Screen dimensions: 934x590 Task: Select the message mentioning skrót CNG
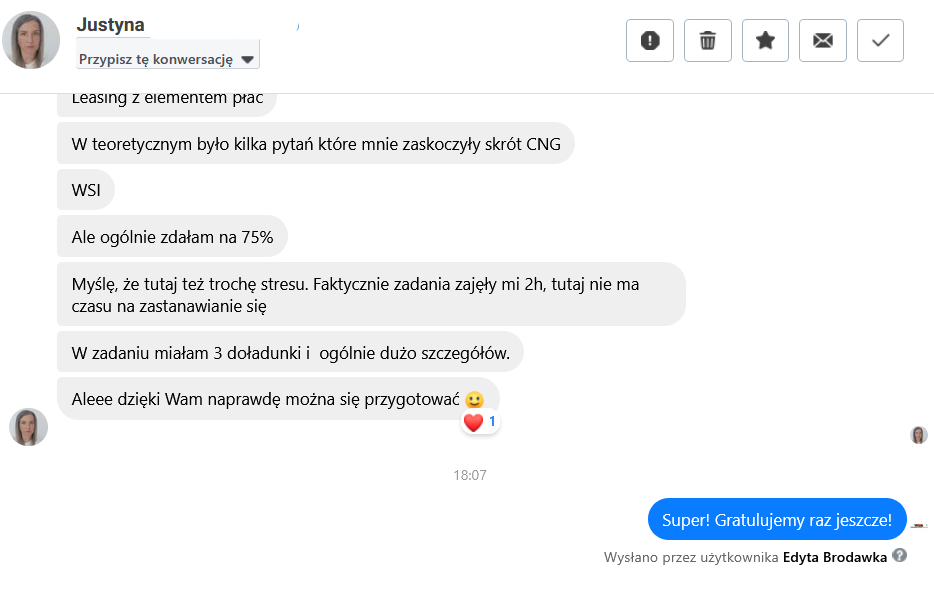[x=316, y=144]
